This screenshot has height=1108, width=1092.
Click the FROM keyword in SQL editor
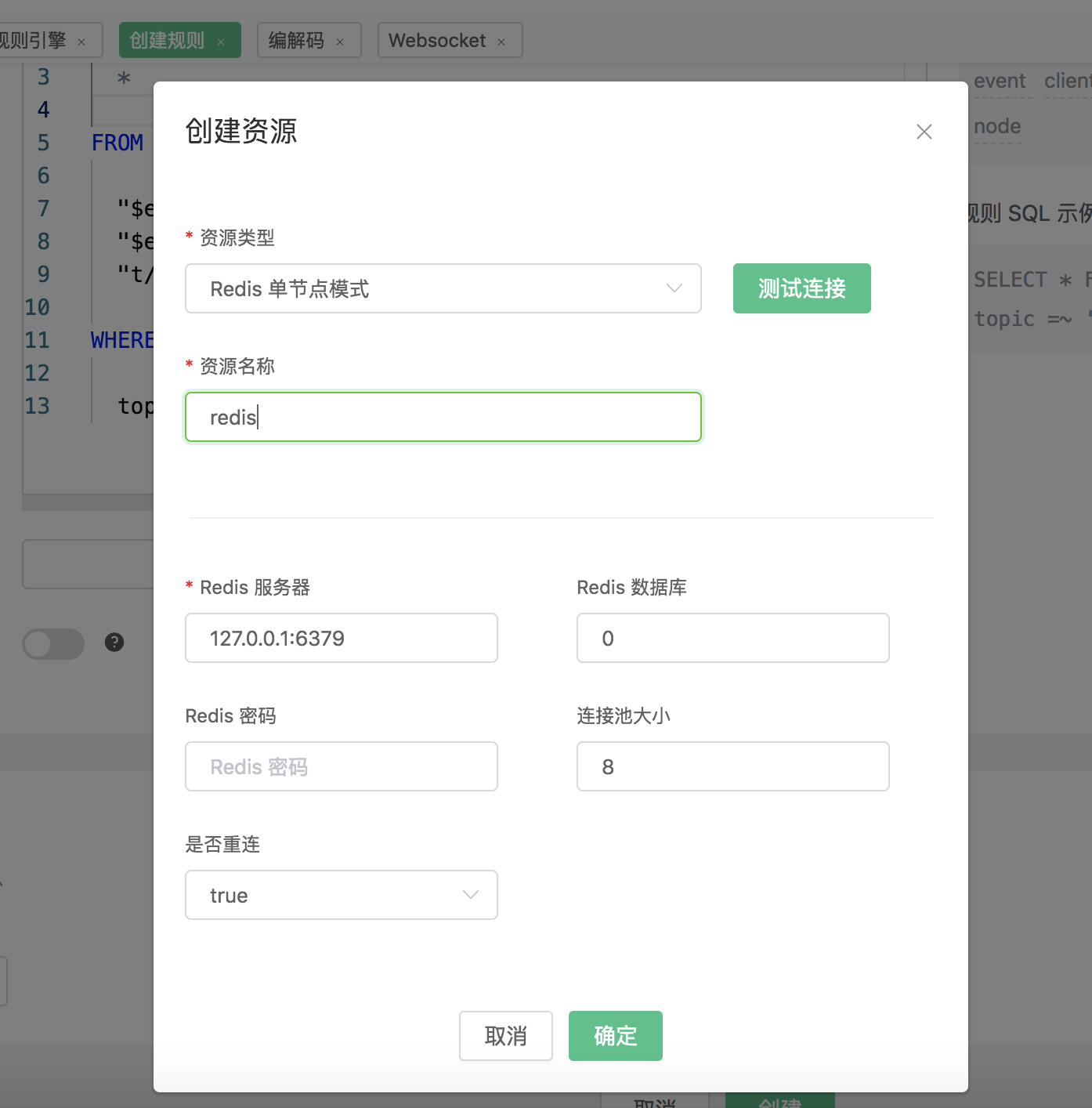click(118, 143)
